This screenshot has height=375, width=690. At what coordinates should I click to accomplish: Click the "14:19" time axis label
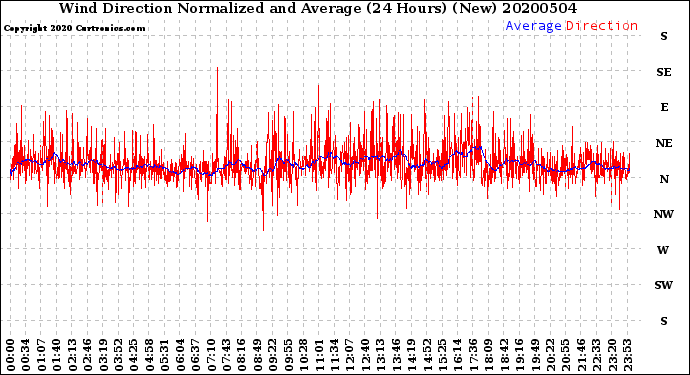[x=412, y=355]
